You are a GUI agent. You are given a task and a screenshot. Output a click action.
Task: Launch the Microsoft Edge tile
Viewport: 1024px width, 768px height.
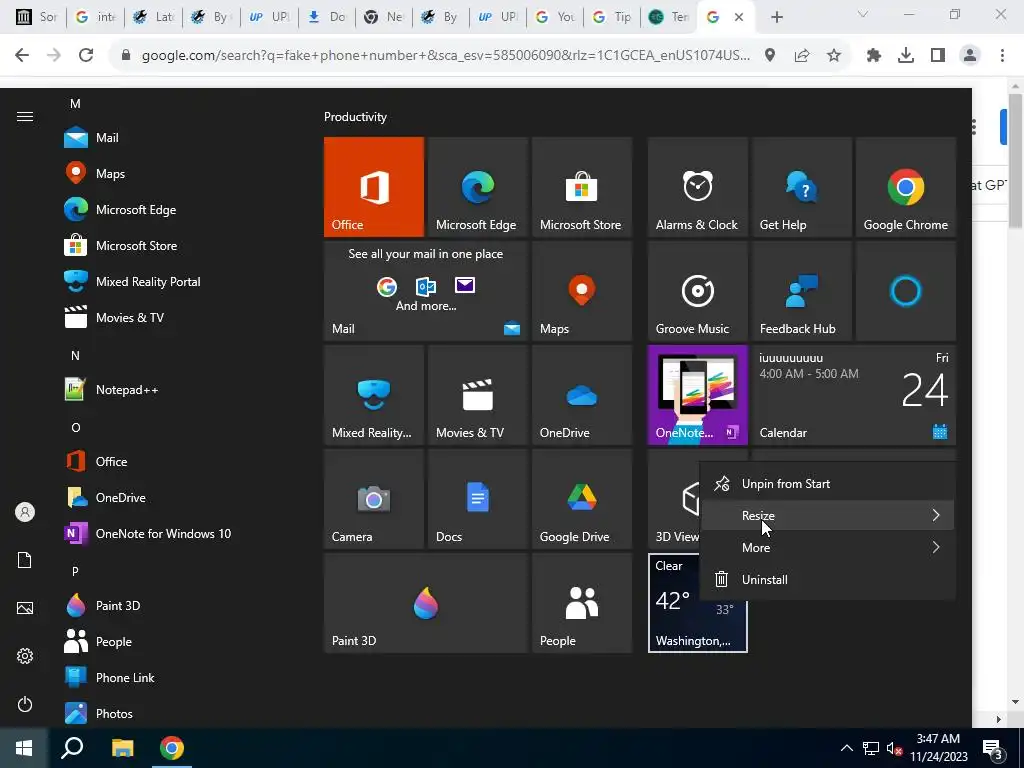[477, 187]
